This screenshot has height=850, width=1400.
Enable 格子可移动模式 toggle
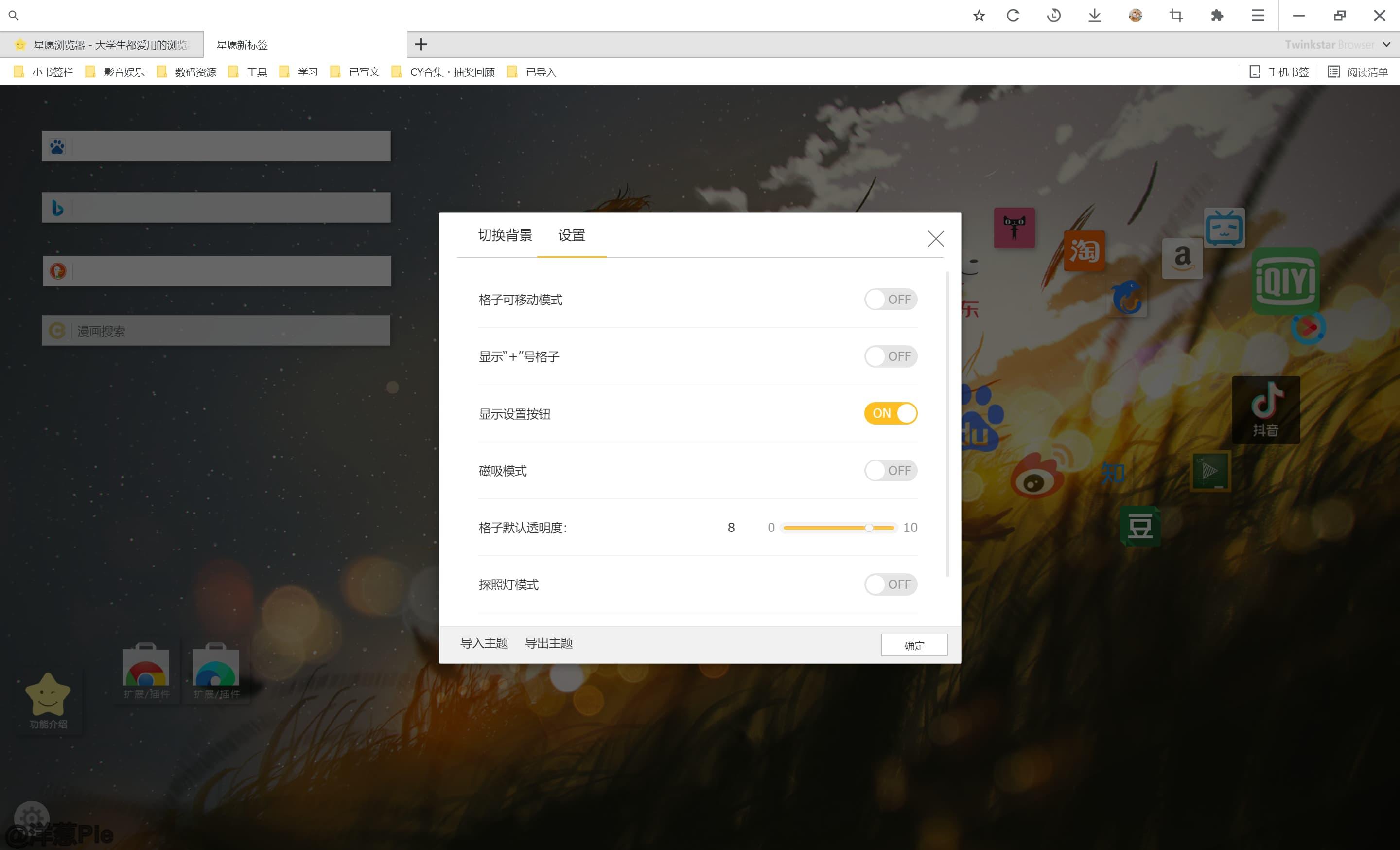pyautogui.click(x=891, y=300)
